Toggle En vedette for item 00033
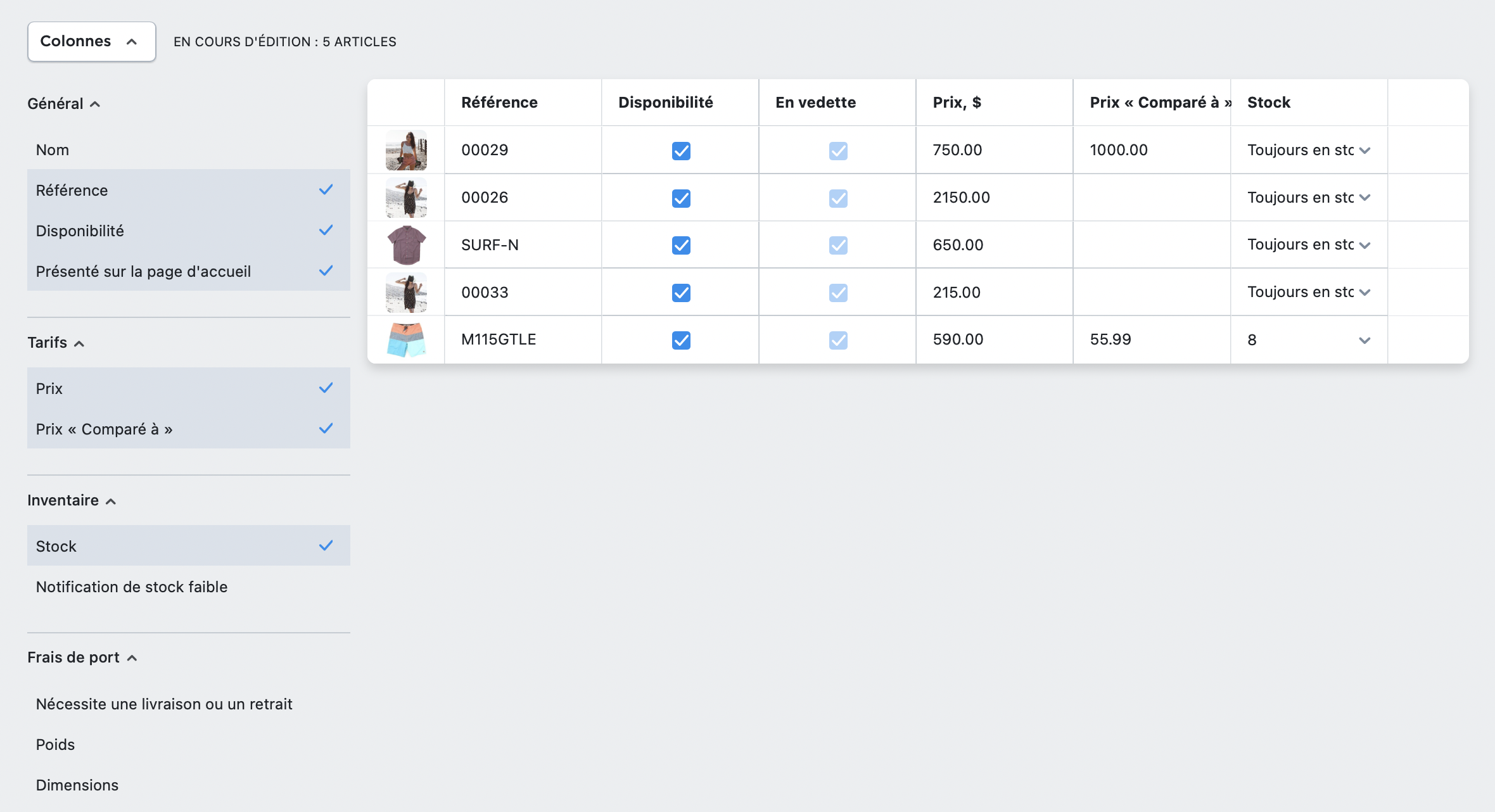 point(838,293)
